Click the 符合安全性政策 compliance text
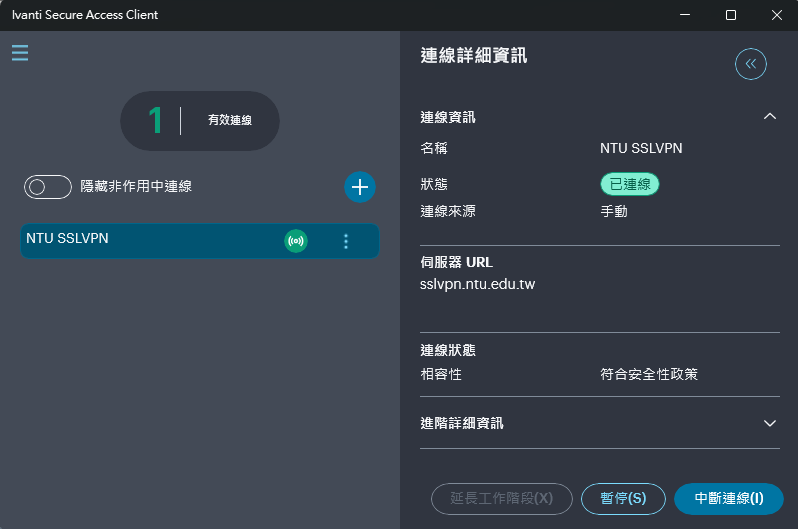The width and height of the screenshot is (798, 529). [x=649, y=374]
